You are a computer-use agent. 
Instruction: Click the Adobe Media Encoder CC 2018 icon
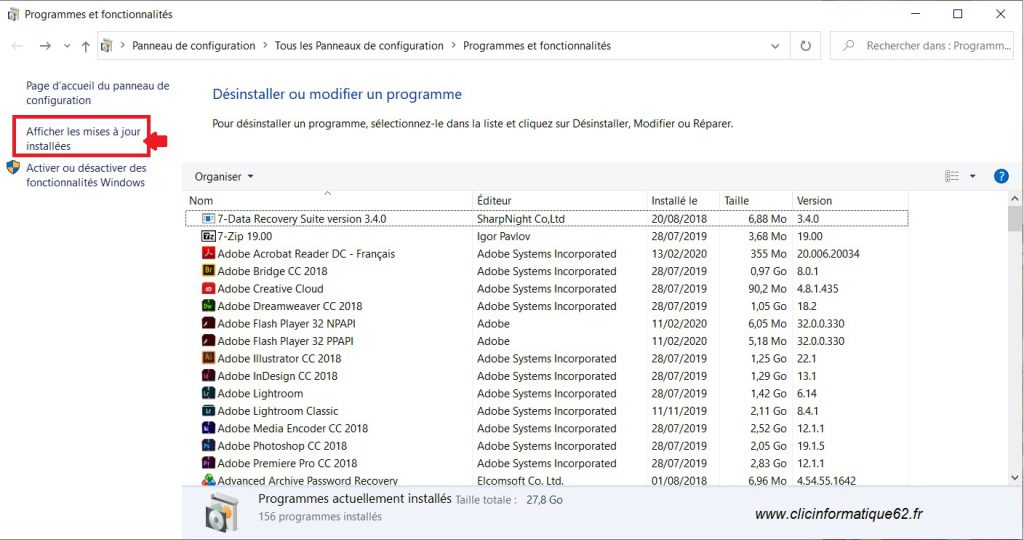[x=208, y=428]
